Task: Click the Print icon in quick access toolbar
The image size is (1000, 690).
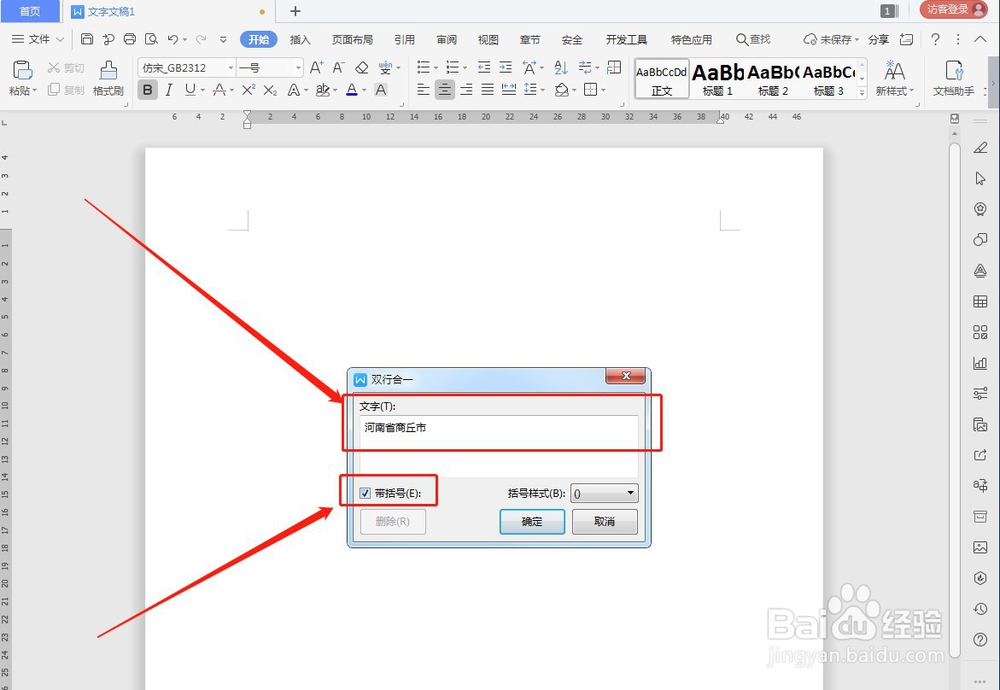Action: (129, 40)
